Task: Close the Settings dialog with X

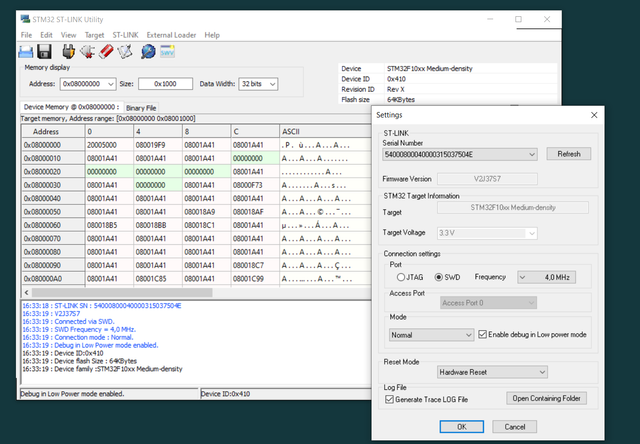Action: point(594,115)
